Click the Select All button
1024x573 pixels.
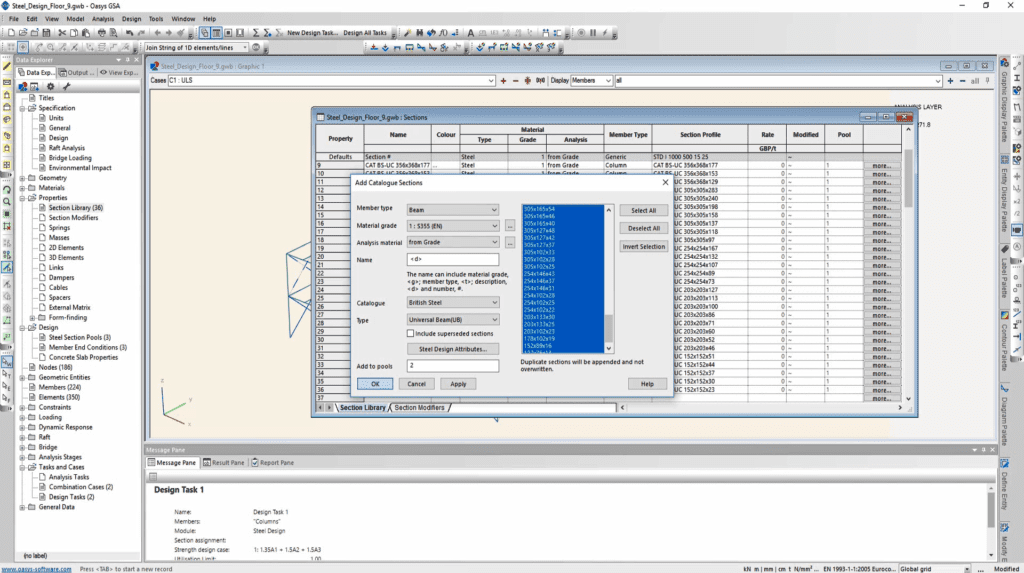point(643,210)
